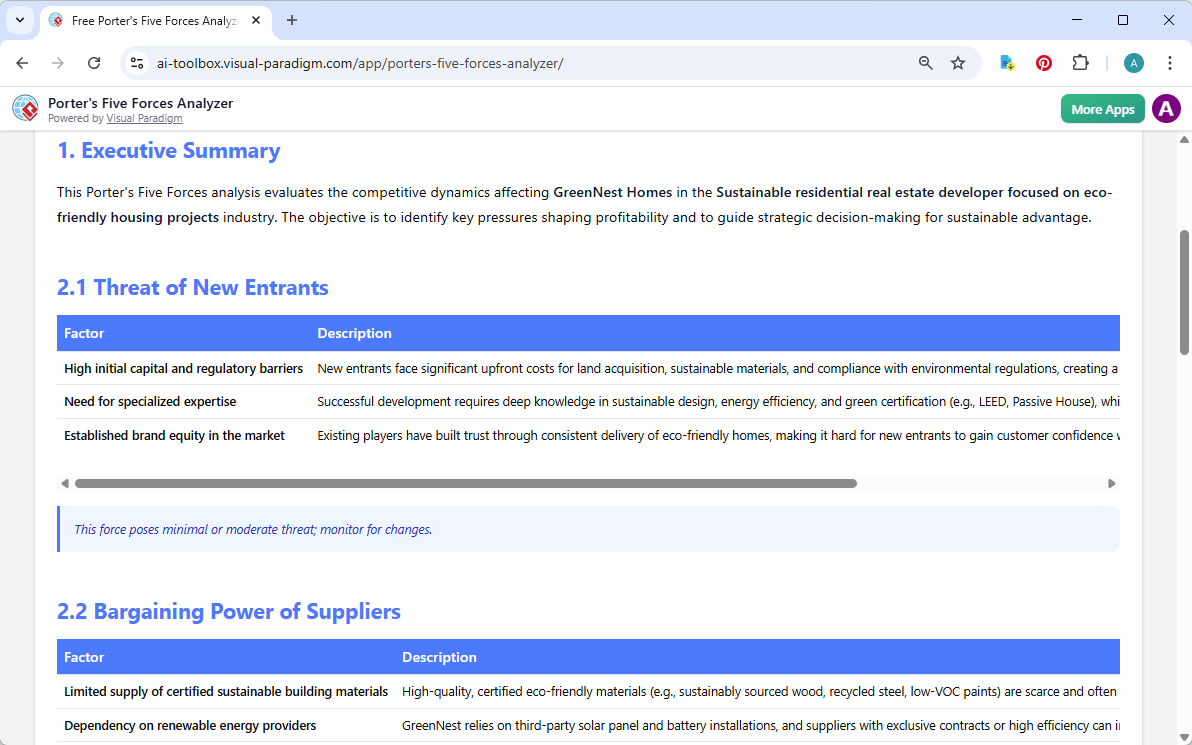Open the Chrome three-dot menu
This screenshot has height=745, width=1192.
point(1170,62)
